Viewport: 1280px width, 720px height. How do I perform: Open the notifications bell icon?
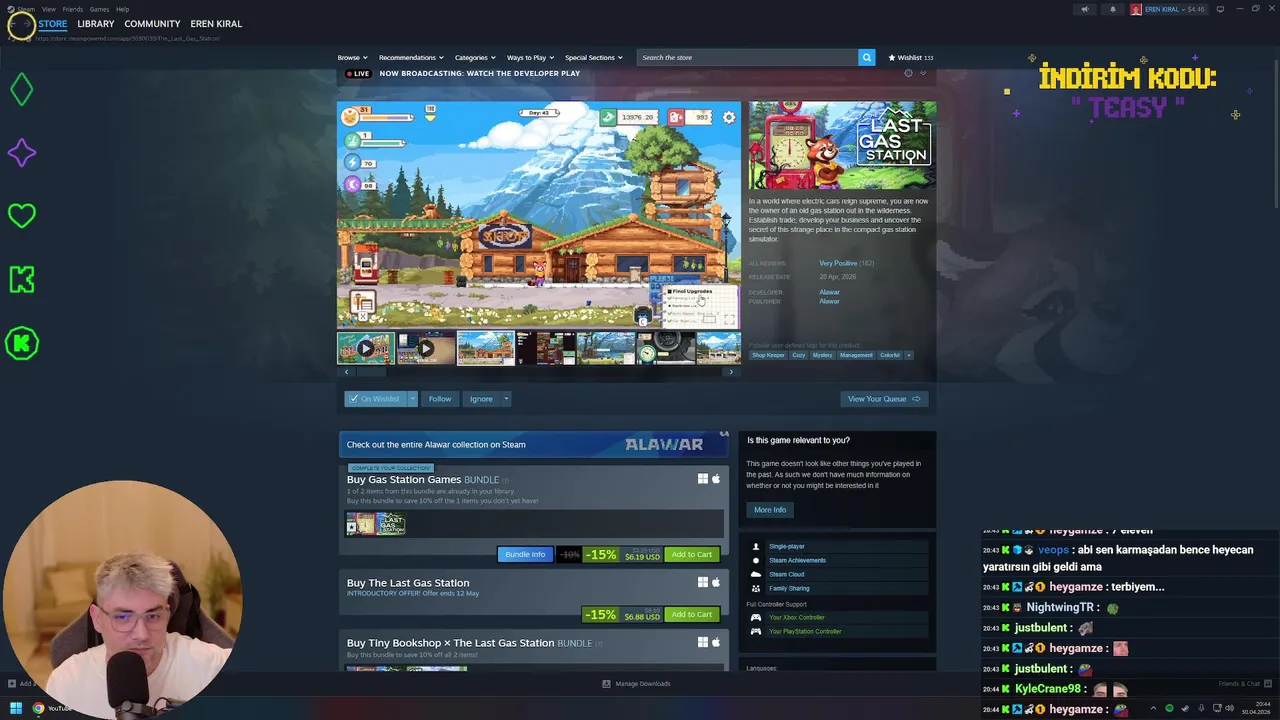tap(1113, 9)
